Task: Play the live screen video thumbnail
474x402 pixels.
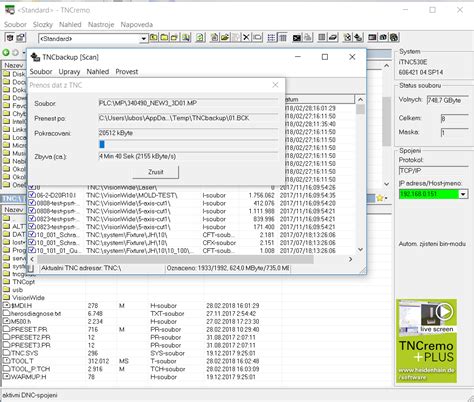Action: 444,312
